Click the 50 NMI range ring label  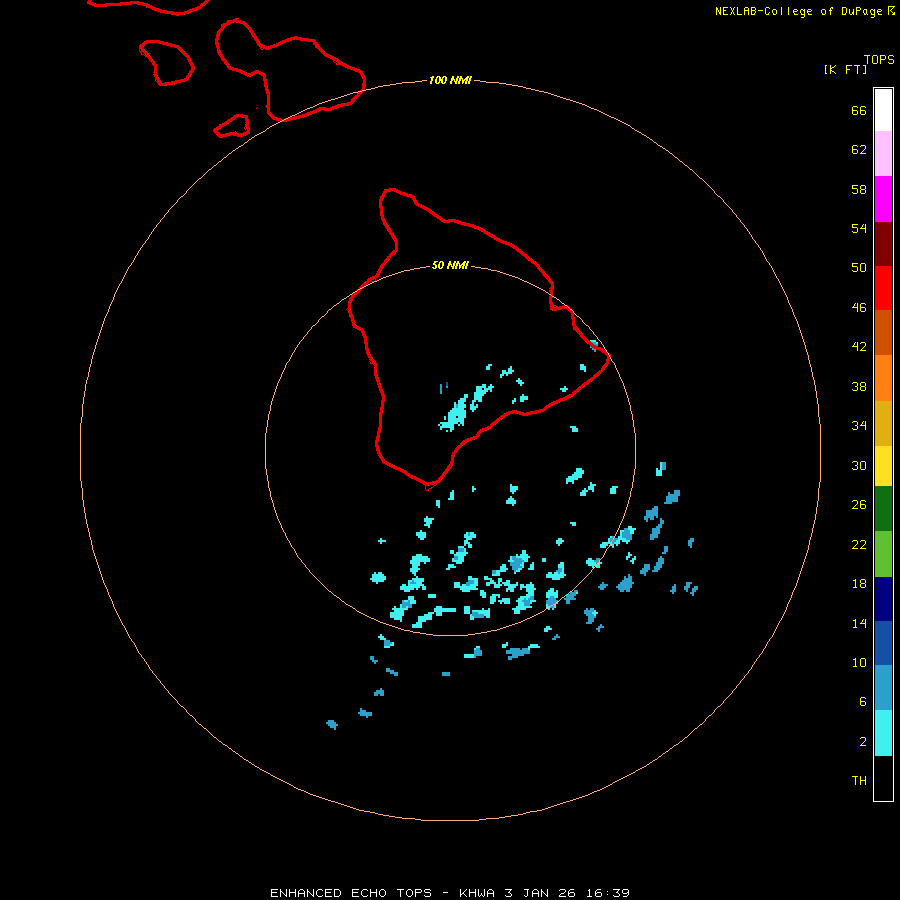pos(450,265)
